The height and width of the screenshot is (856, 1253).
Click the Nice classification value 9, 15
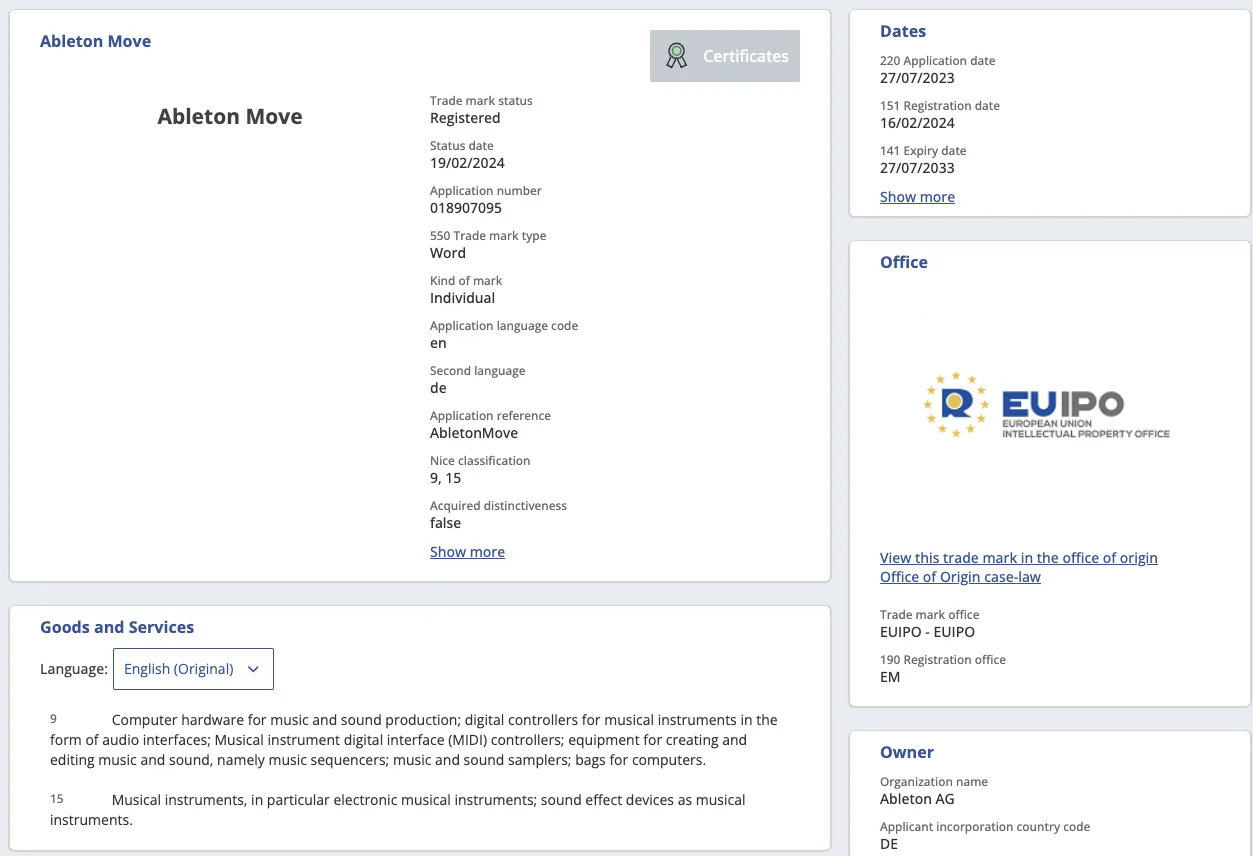coord(445,478)
